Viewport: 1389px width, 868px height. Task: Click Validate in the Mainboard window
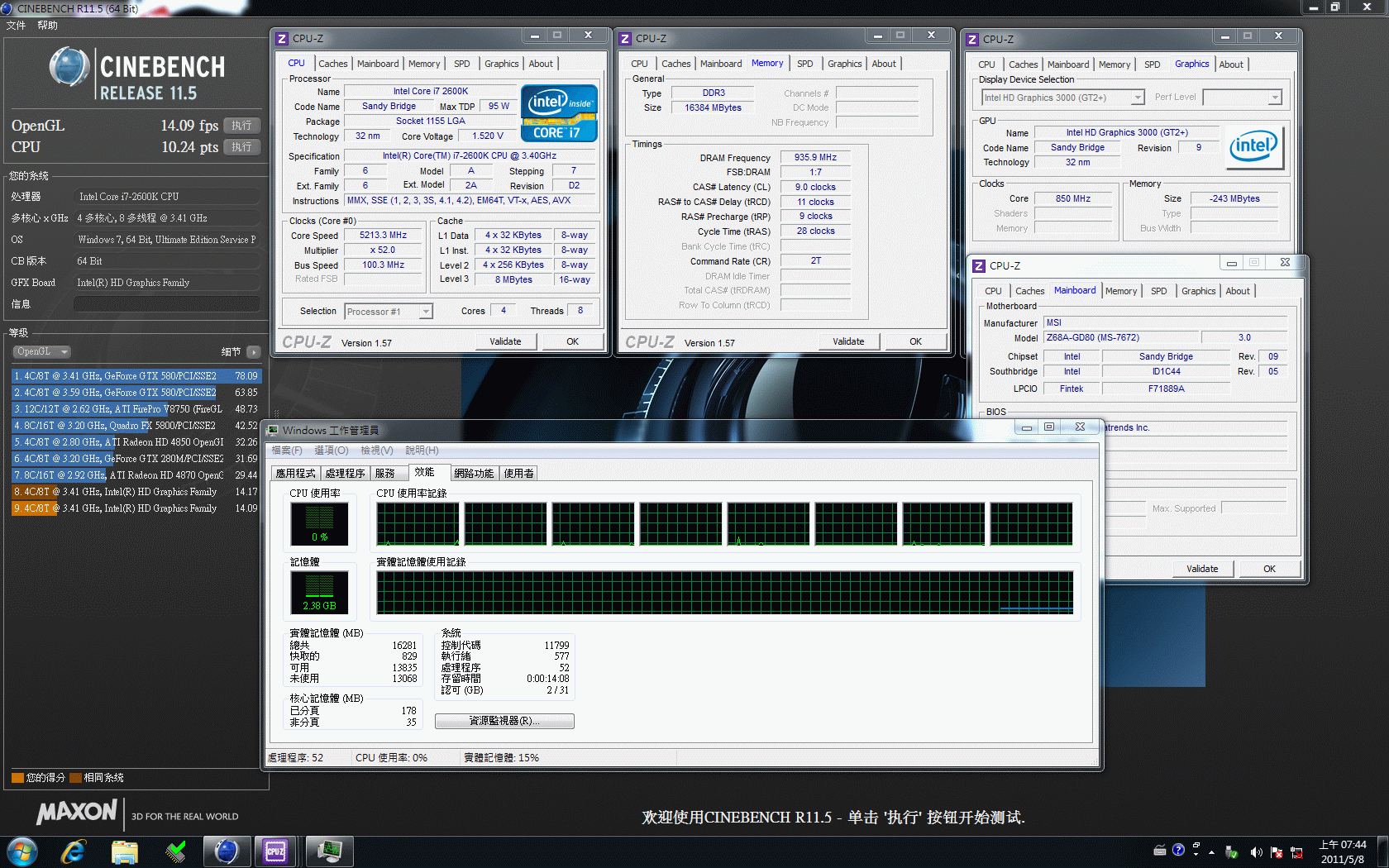click(1202, 569)
